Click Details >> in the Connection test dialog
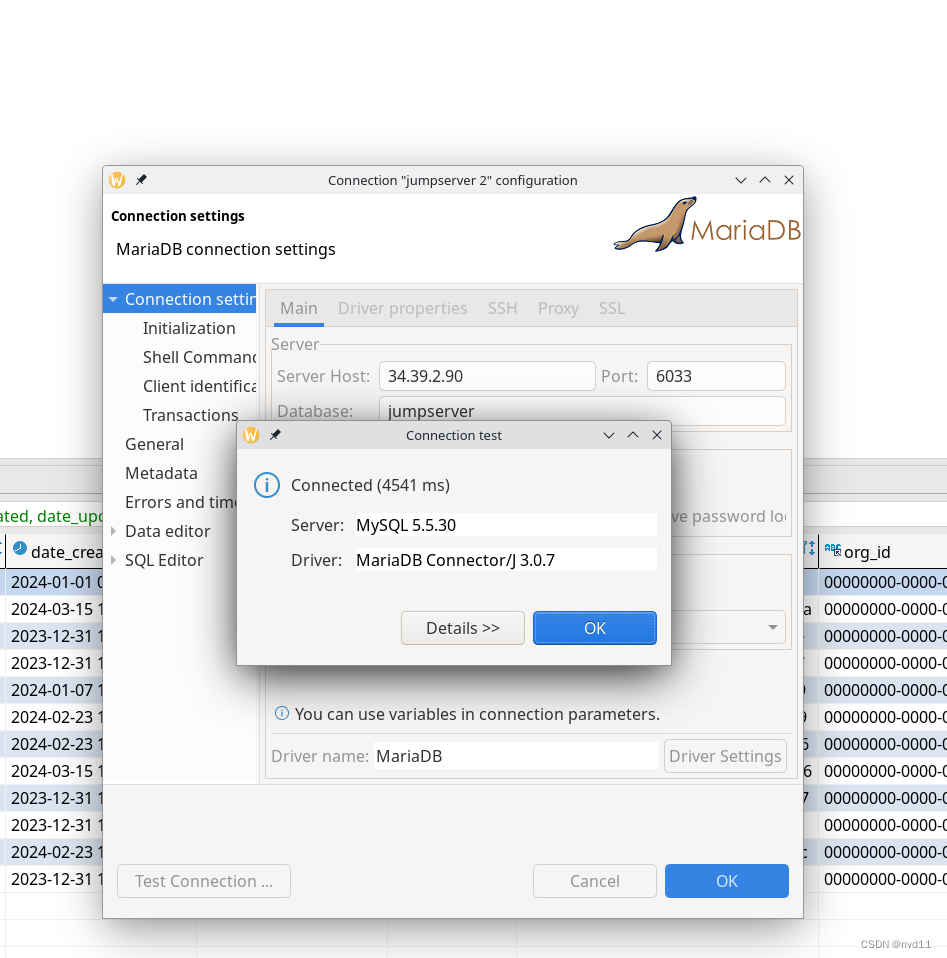 click(x=463, y=628)
